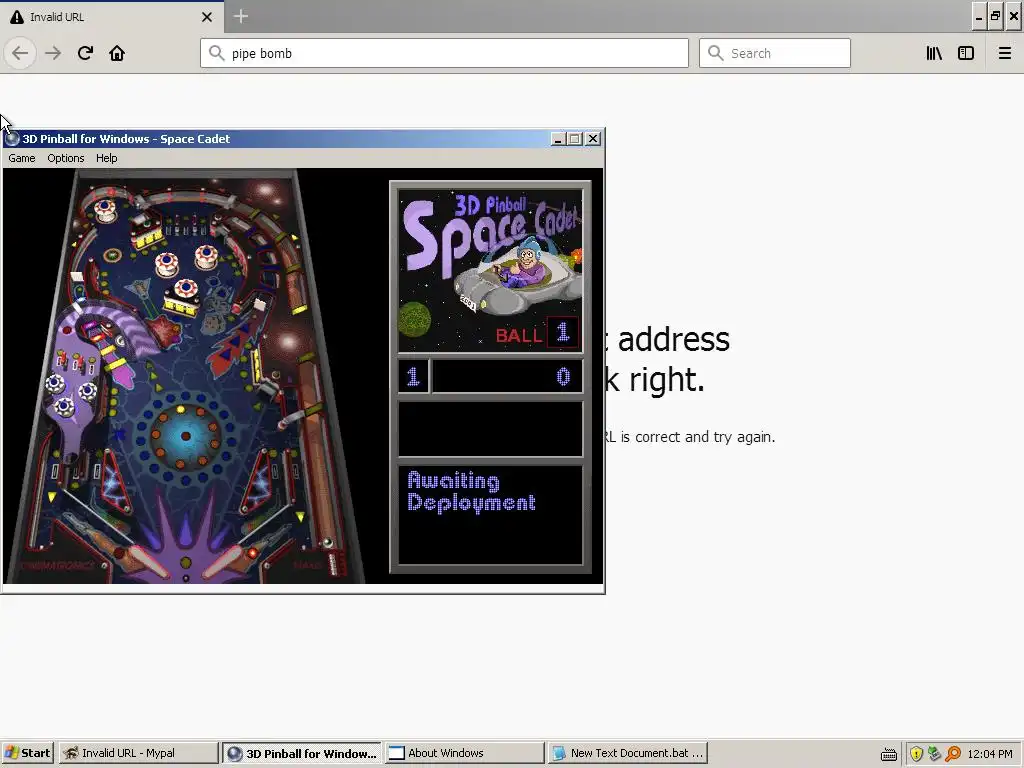The image size is (1024, 768).
Task: Switch to 3D Pinball taskbar item
Action: tap(302, 753)
